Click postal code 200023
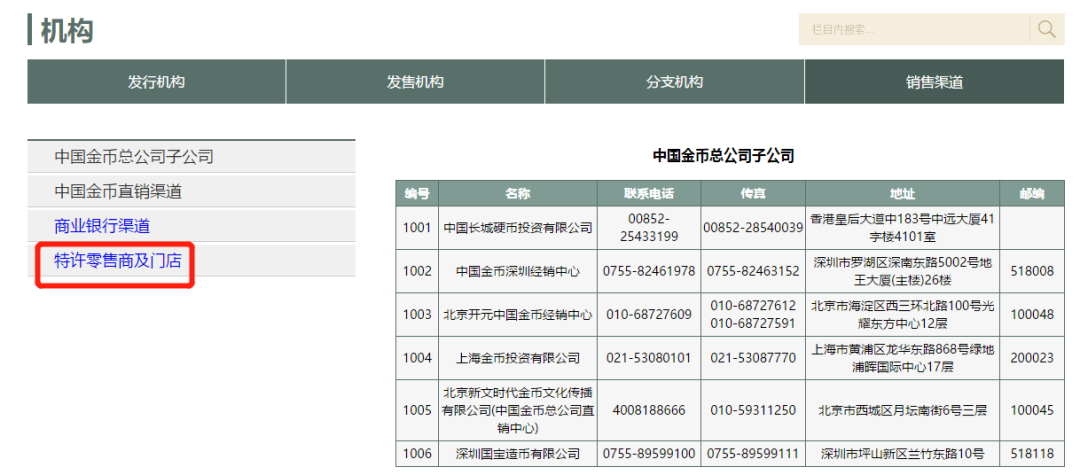1080x475 pixels. [1032, 358]
